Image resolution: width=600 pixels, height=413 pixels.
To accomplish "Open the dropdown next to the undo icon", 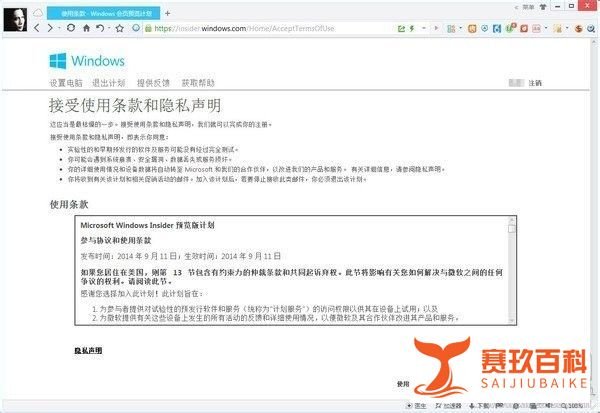I will click(x=109, y=28).
